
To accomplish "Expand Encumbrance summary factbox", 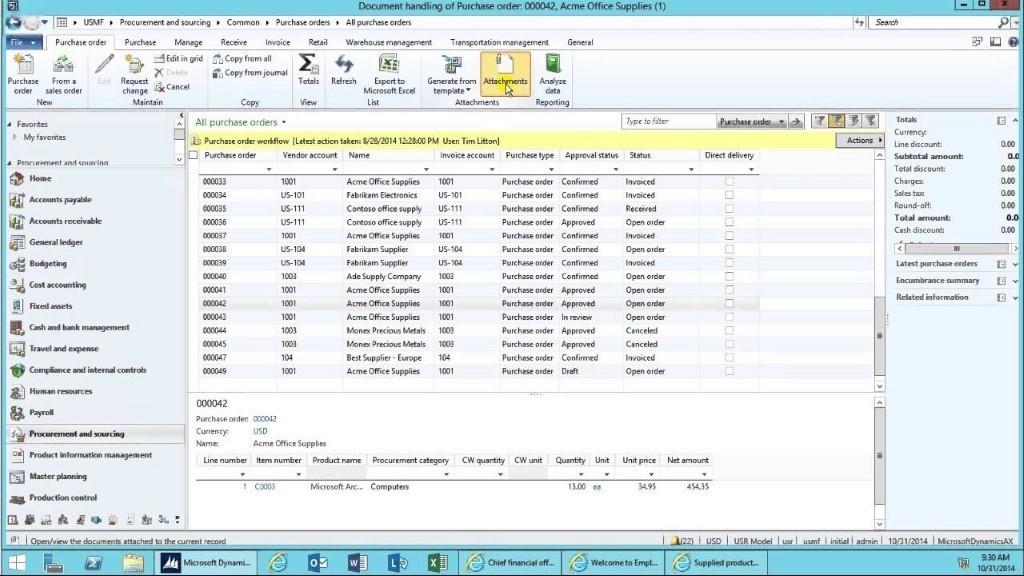I will (1015, 281).
